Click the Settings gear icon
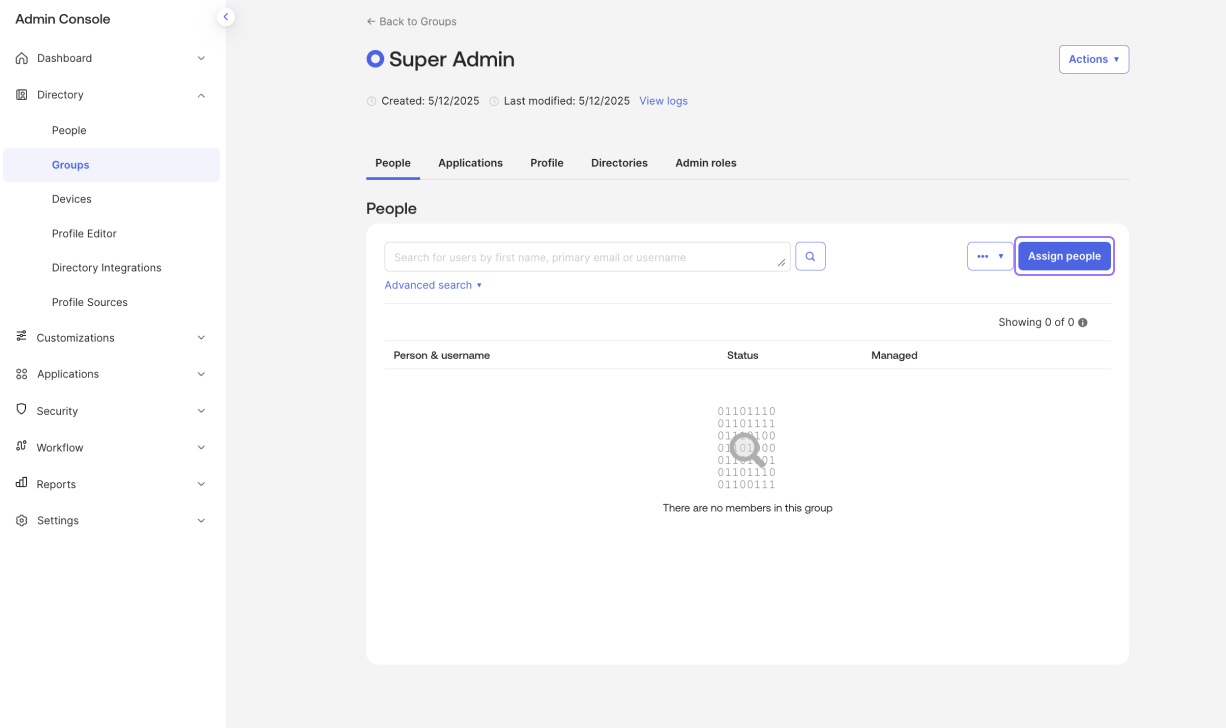The width and height of the screenshot is (1226, 728). [x=22, y=521]
